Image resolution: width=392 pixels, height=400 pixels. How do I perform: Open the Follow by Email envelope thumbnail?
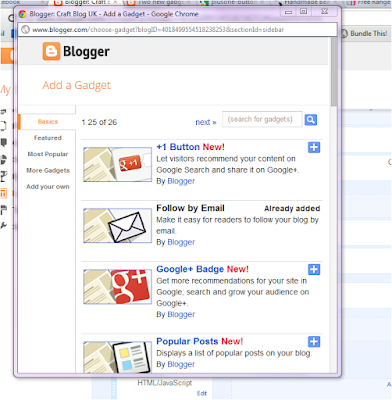118,225
